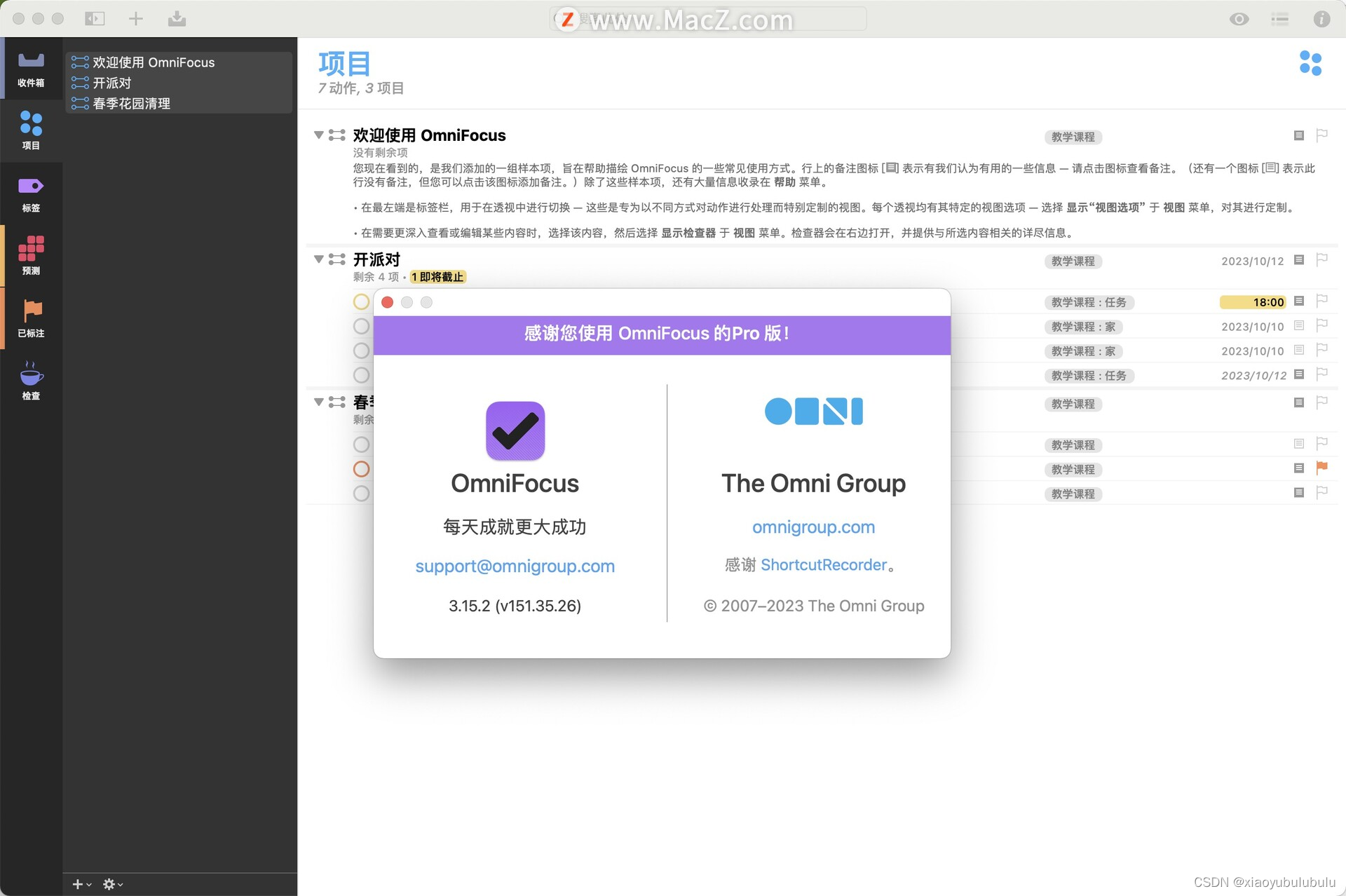1346x896 pixels.
Task: Click the OmniFocus checkmark app icon
Action: point(515,430)
